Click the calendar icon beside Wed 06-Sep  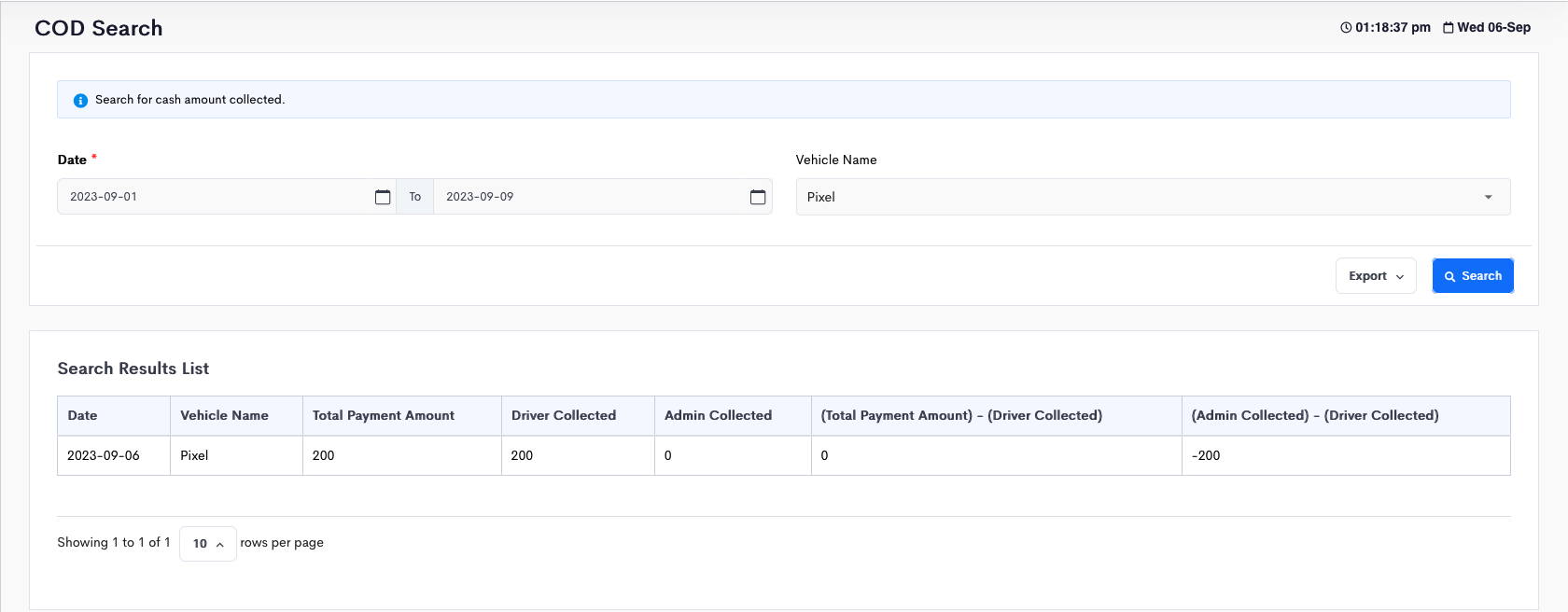[x=1449, y=28]
